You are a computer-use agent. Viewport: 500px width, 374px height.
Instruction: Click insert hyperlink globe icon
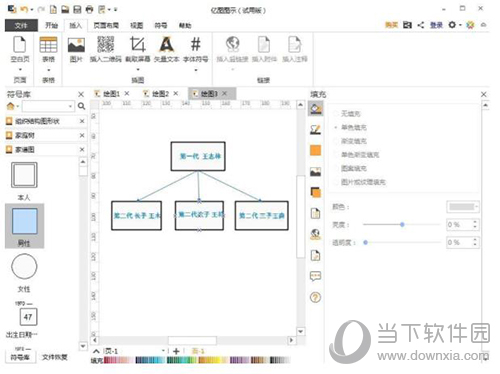(x=233, y=45)
